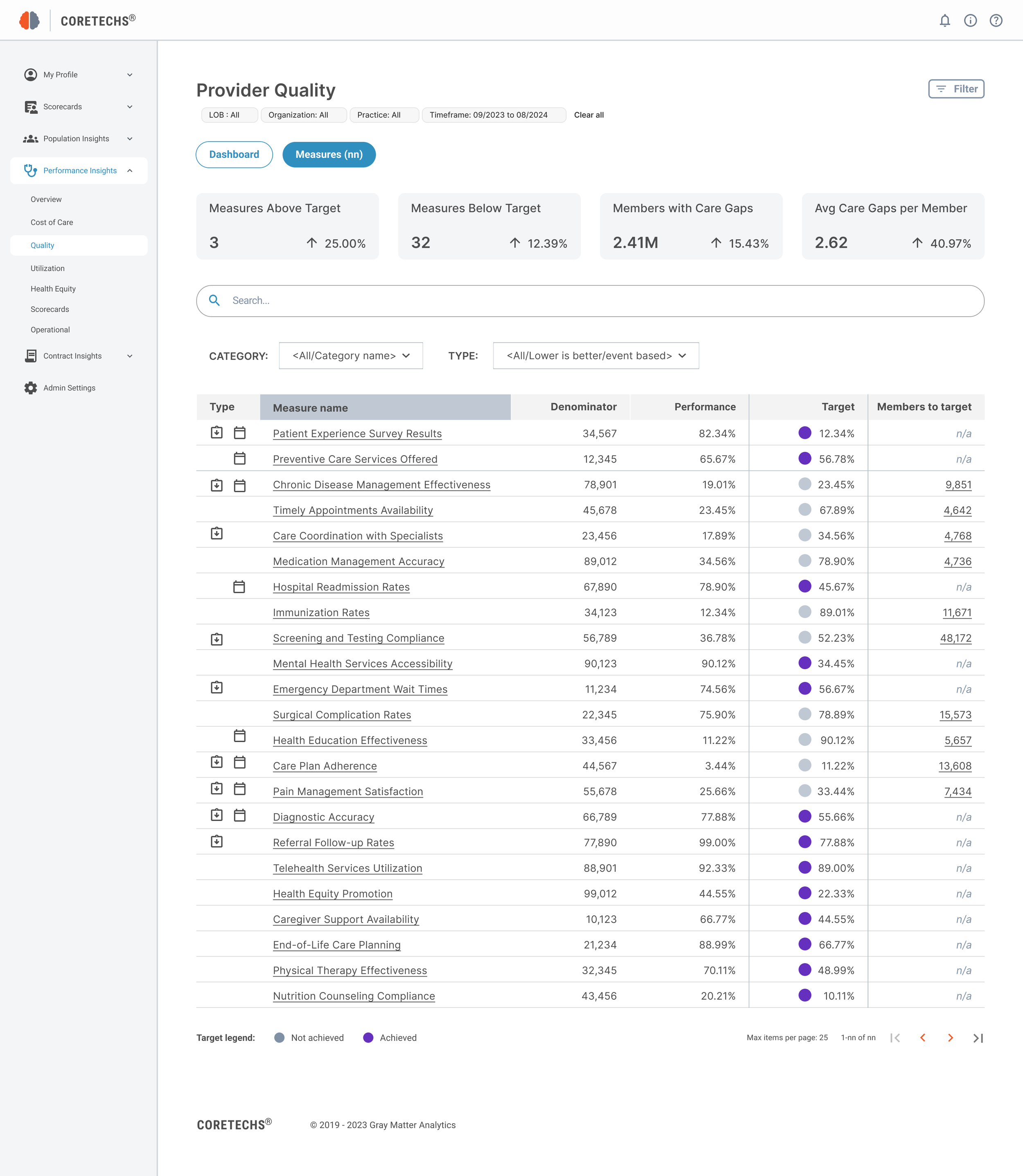This screenshot has width=1023, height=1176.
Task: Jump to last page arrow
Action: 978,1038
